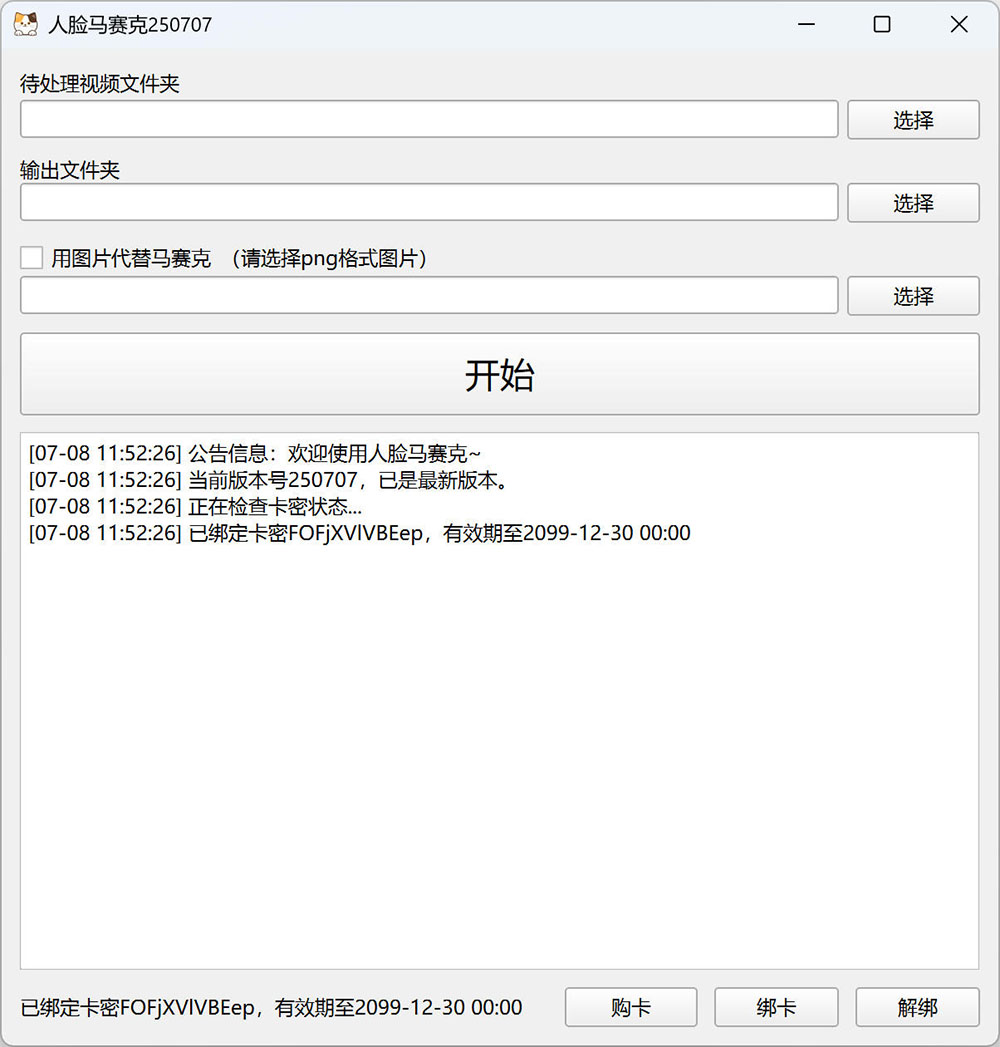Close the 人脸马赛克 window
The width and height of the screenshot is (1000, 1047).
point(959,25)
